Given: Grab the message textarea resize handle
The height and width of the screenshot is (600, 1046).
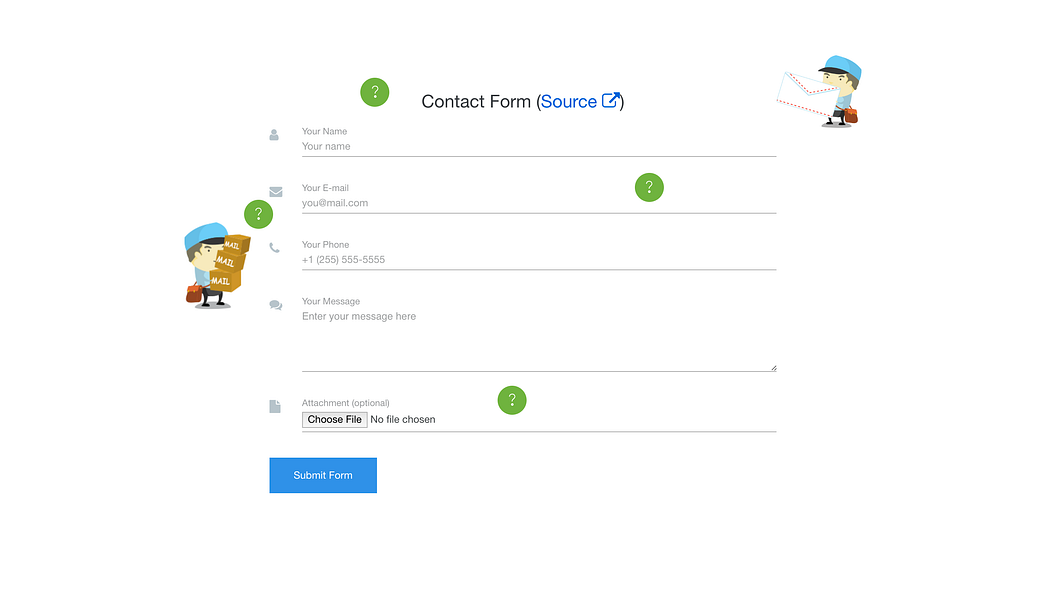Looking at the screenshot, I should (x=773, y=368).
